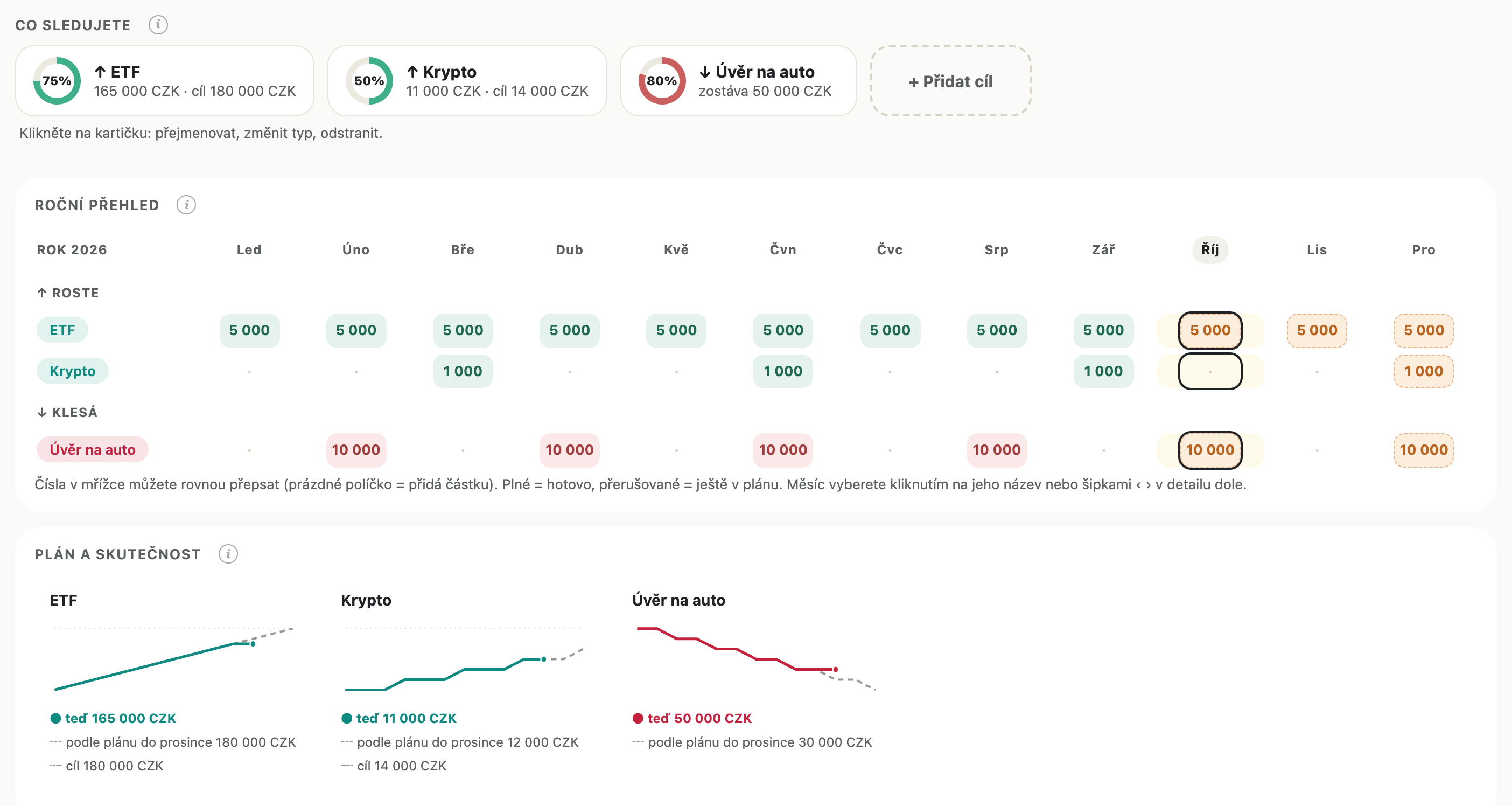
Task: Select the Pro month header
Action: 1424,249
